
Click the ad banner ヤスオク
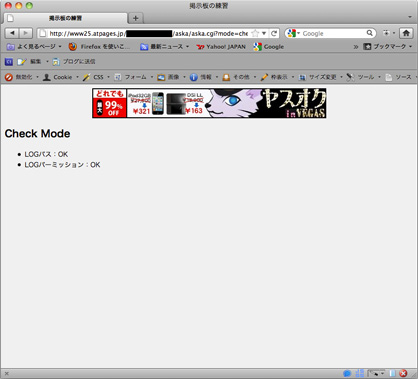(x=209, y=103)
